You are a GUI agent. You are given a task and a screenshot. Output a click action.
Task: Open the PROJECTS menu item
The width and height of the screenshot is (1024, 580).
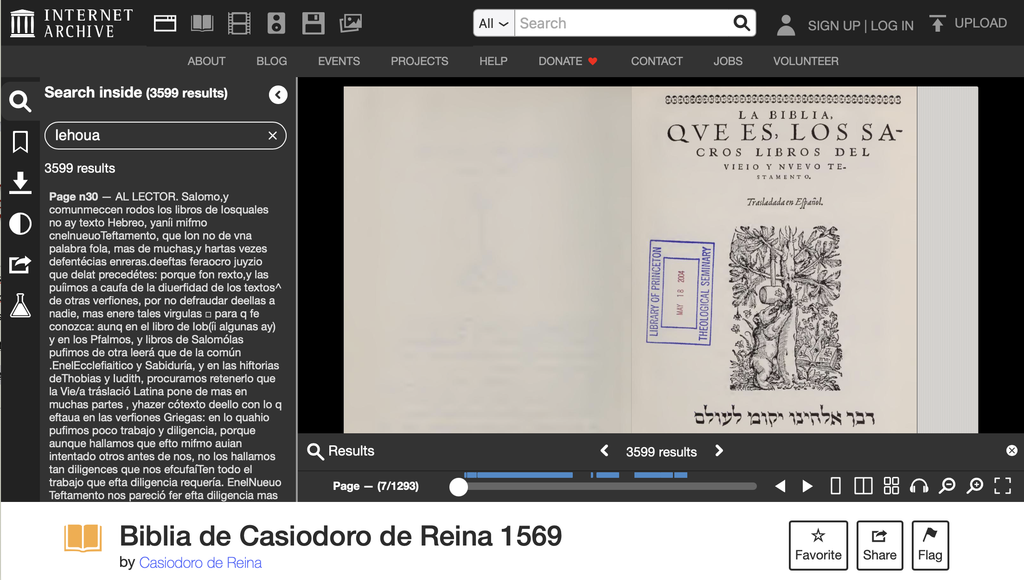419,61
